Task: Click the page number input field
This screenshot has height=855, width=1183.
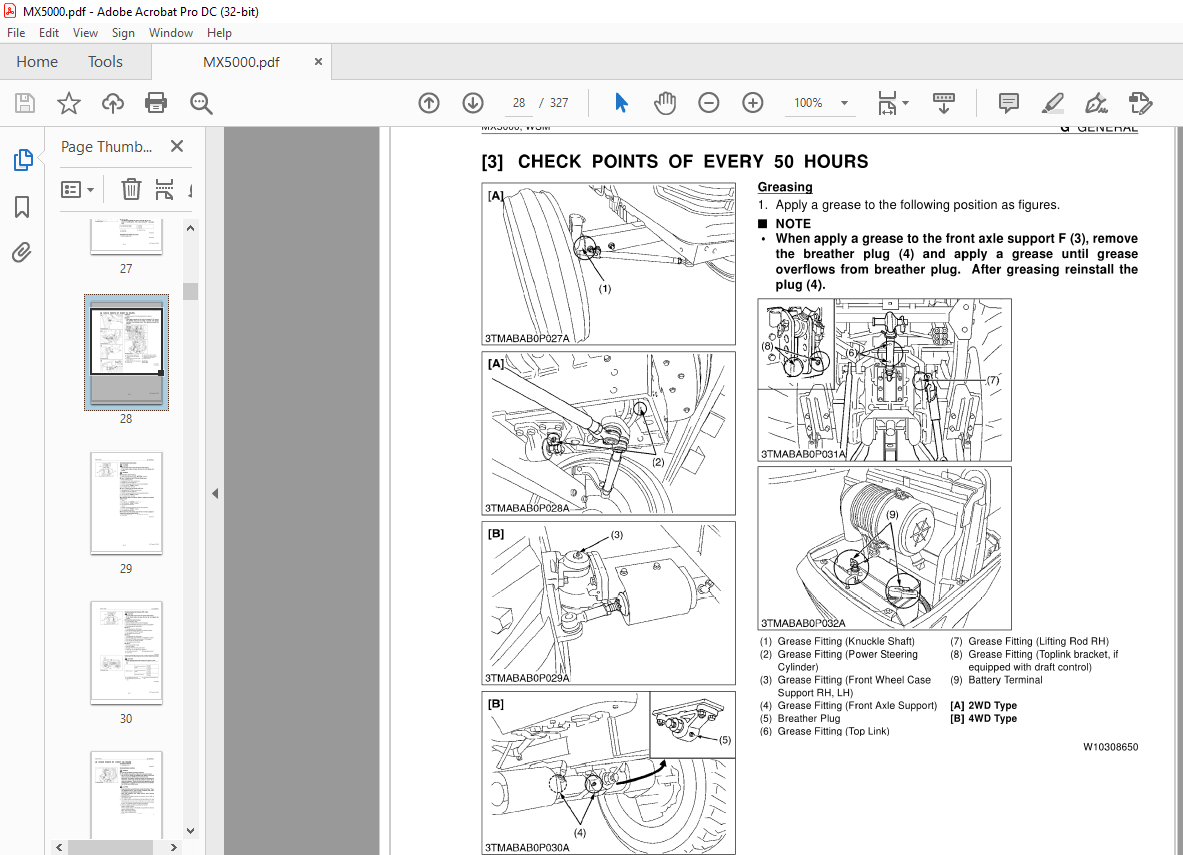Action: click(519, 103)
